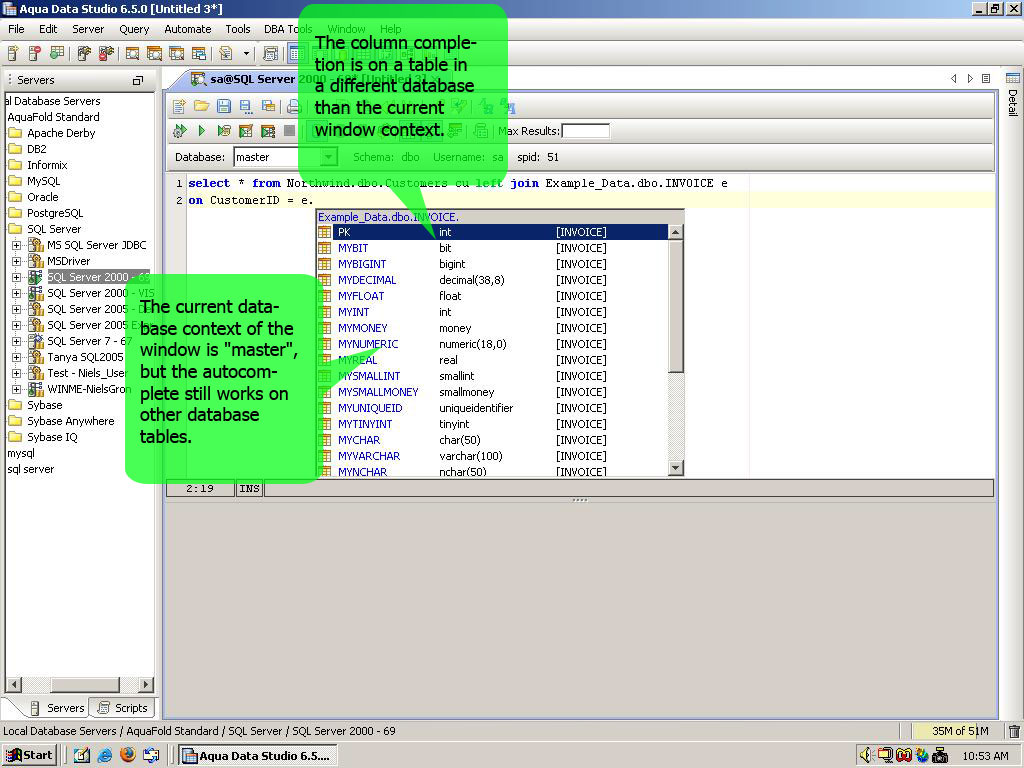
Task: Click the trash can garbage collect icon
Action: [1014, 731]
